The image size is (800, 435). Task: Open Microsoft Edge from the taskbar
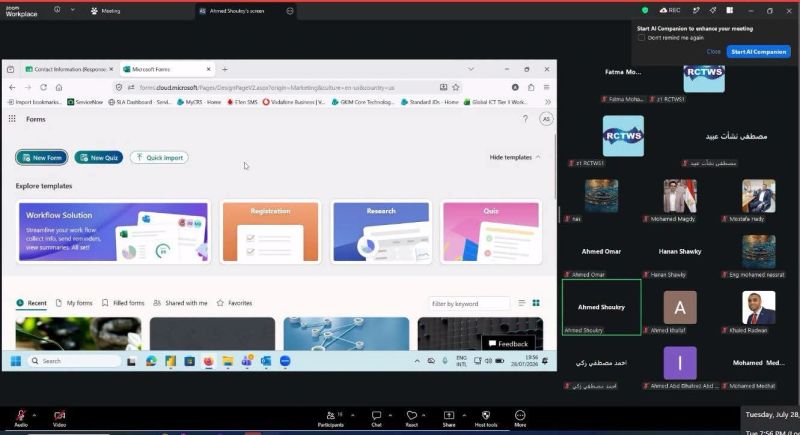coord(151,361)
